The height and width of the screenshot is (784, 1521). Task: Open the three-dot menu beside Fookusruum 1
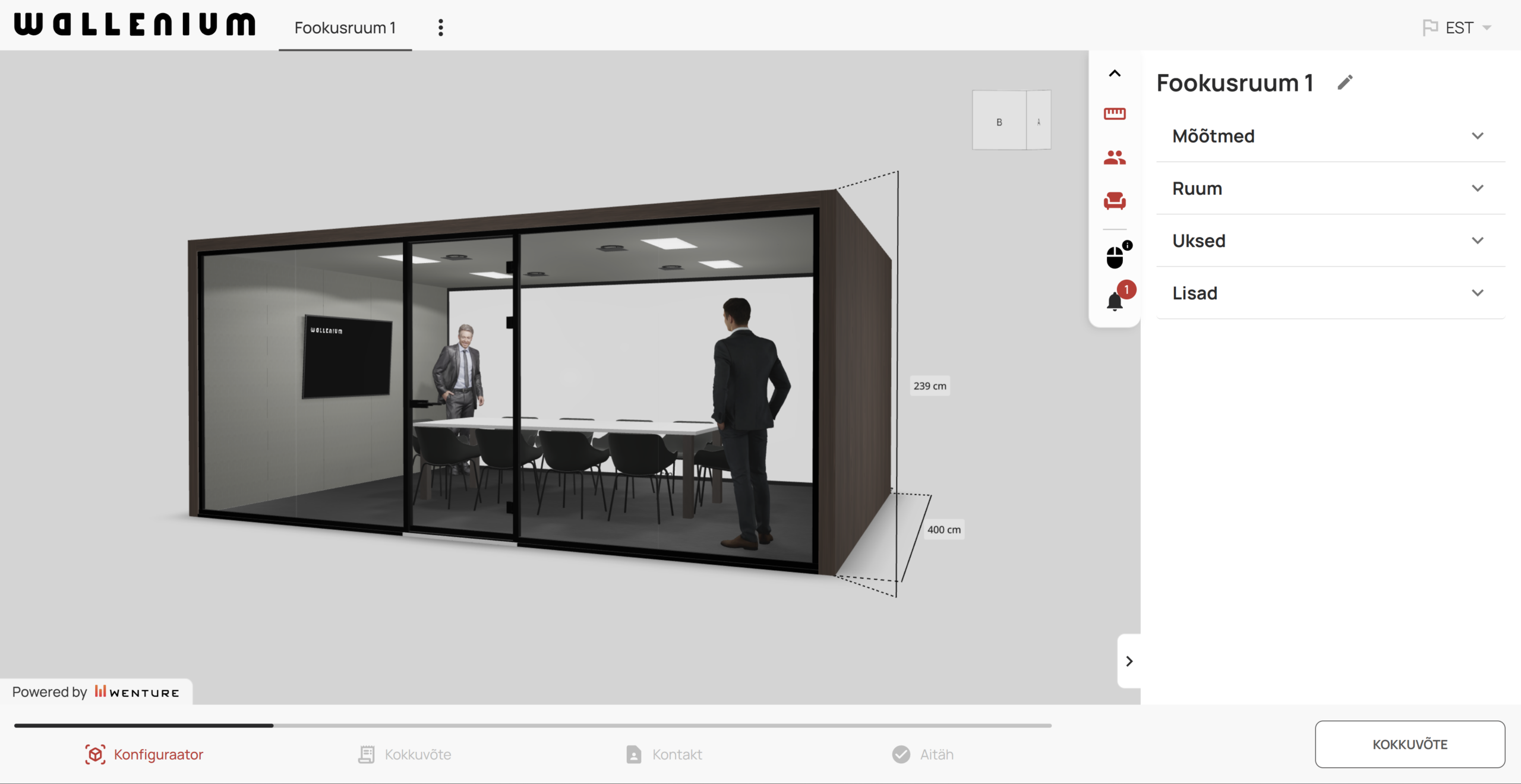click(x=440, y=27)
